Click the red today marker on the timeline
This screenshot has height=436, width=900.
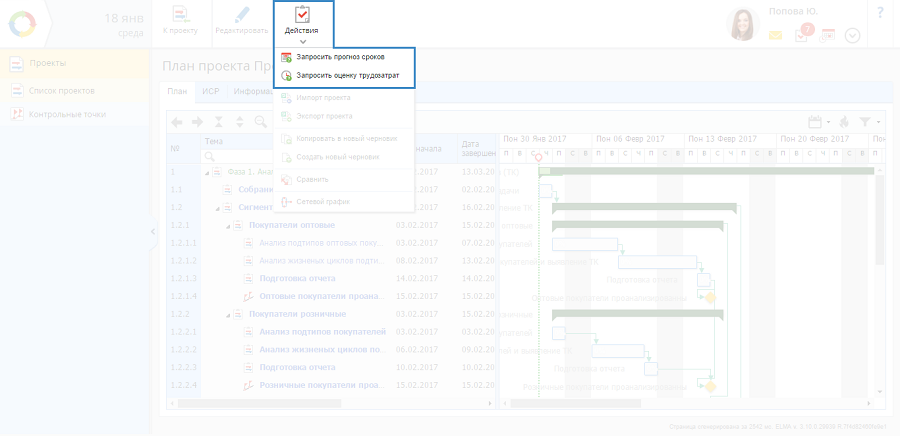[538, 158]
